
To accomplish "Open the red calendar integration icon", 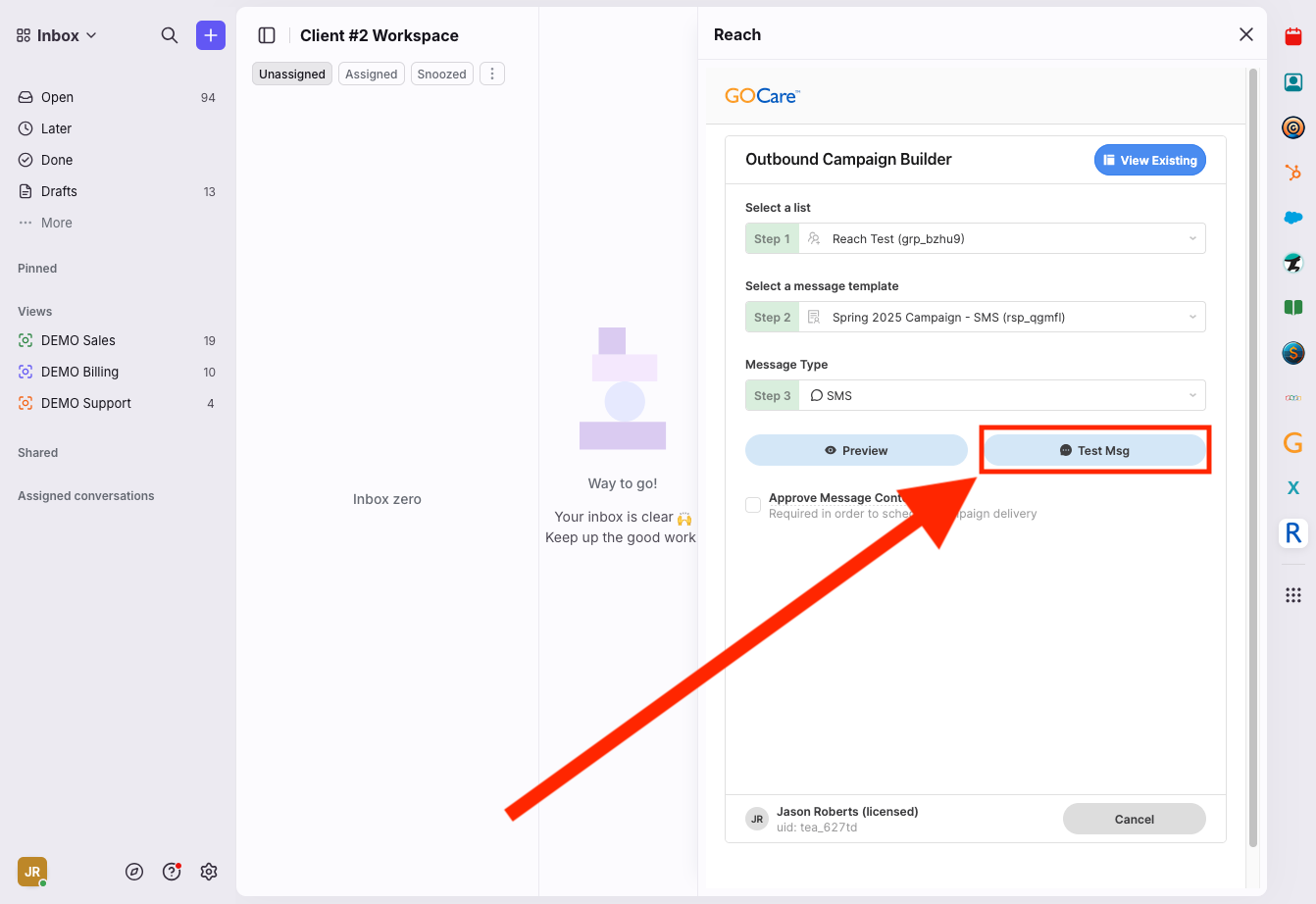I will [1293, 37].
